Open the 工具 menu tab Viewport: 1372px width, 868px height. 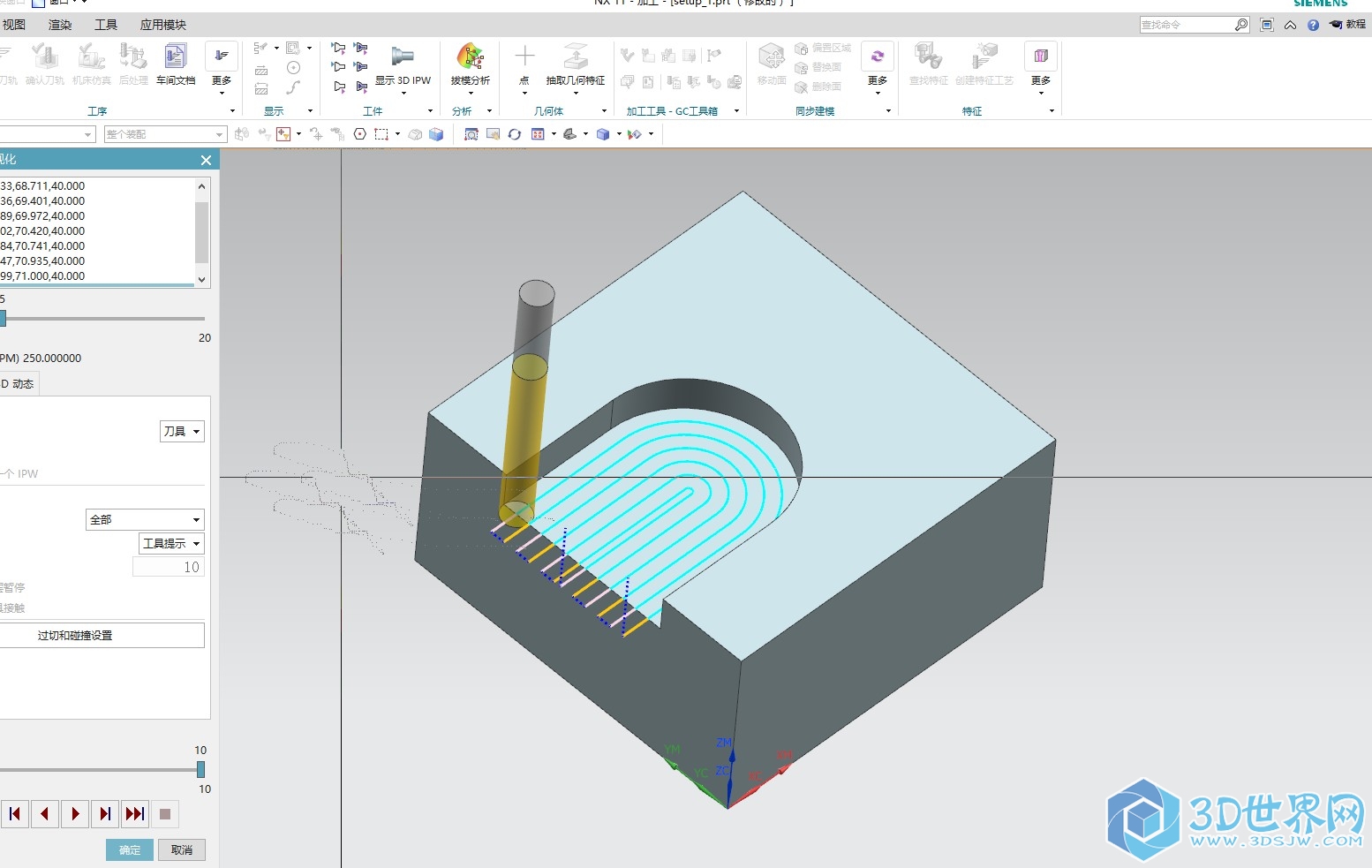pos(106,25)
